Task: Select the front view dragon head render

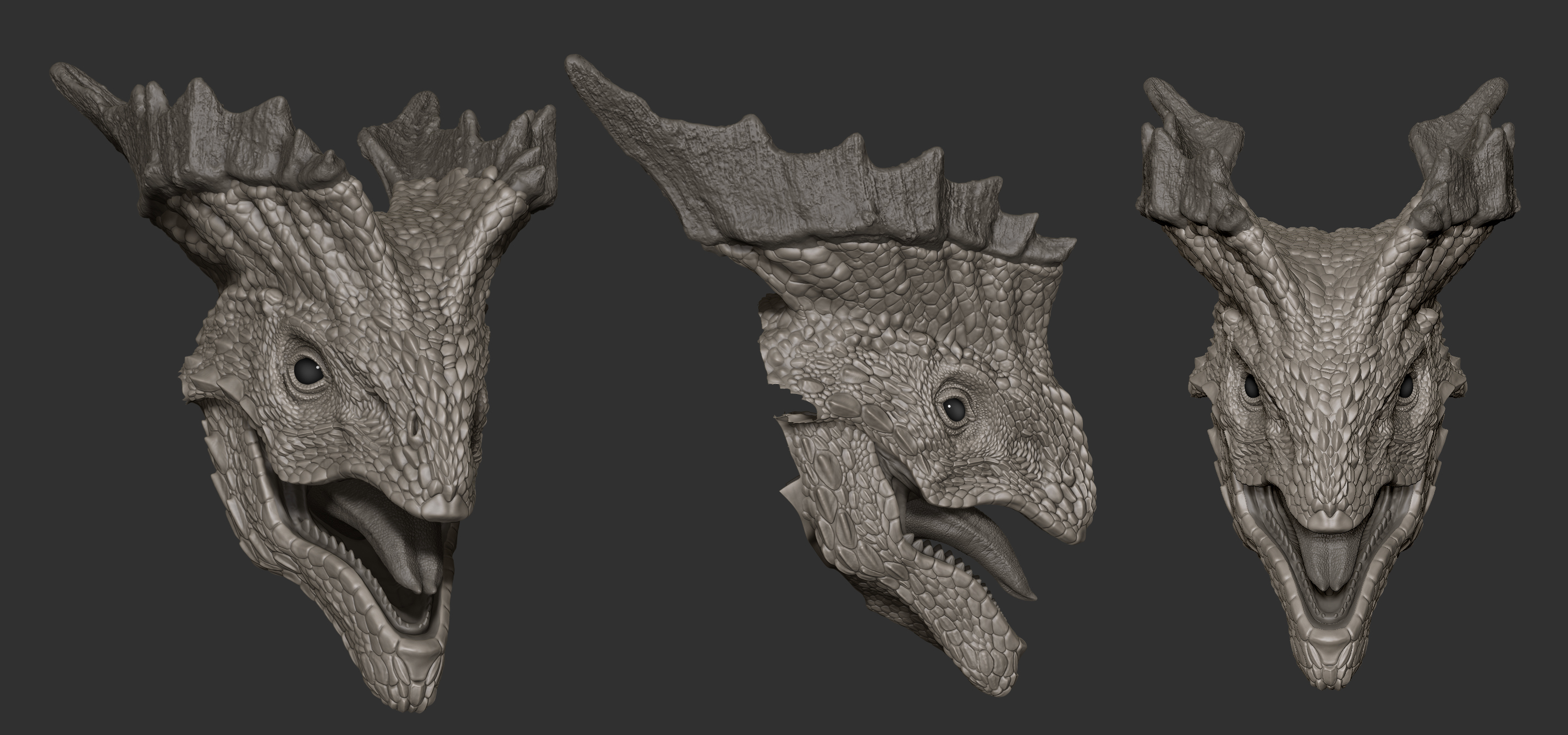Action: point(1327,383)
